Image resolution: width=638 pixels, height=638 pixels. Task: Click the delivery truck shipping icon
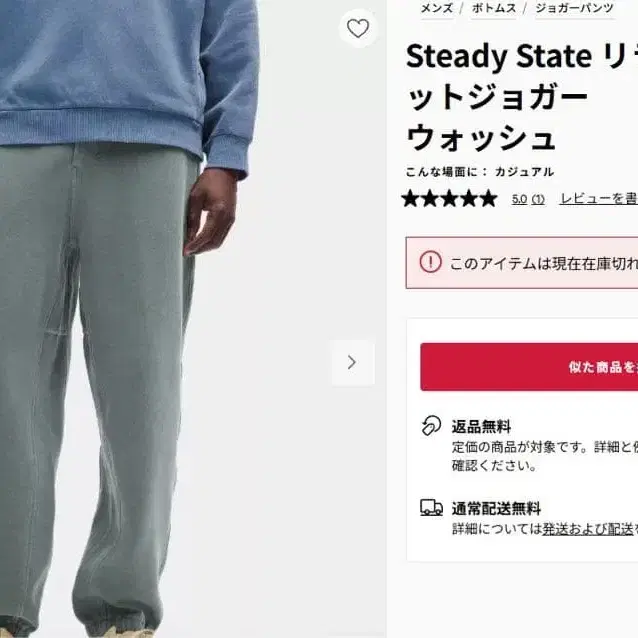[x=431, y=508]
